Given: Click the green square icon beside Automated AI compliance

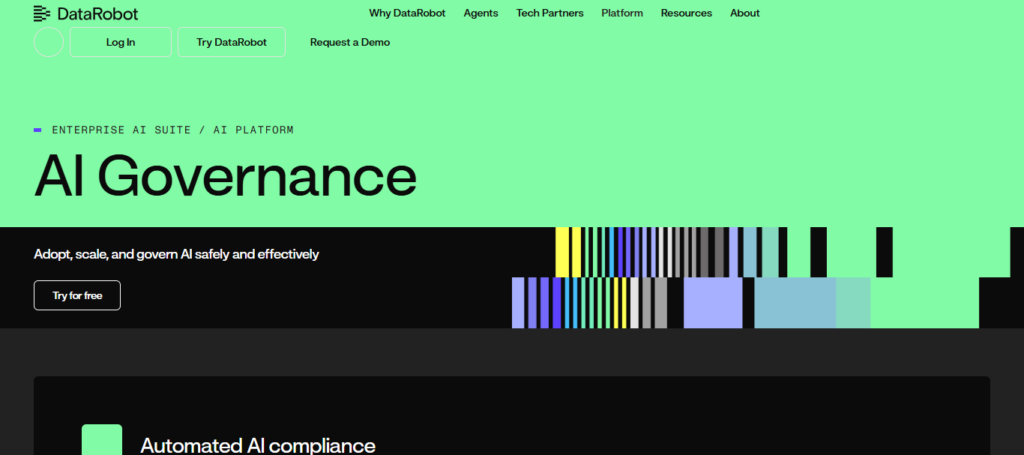Looking at the screenshot, I should tap(102, 440).
